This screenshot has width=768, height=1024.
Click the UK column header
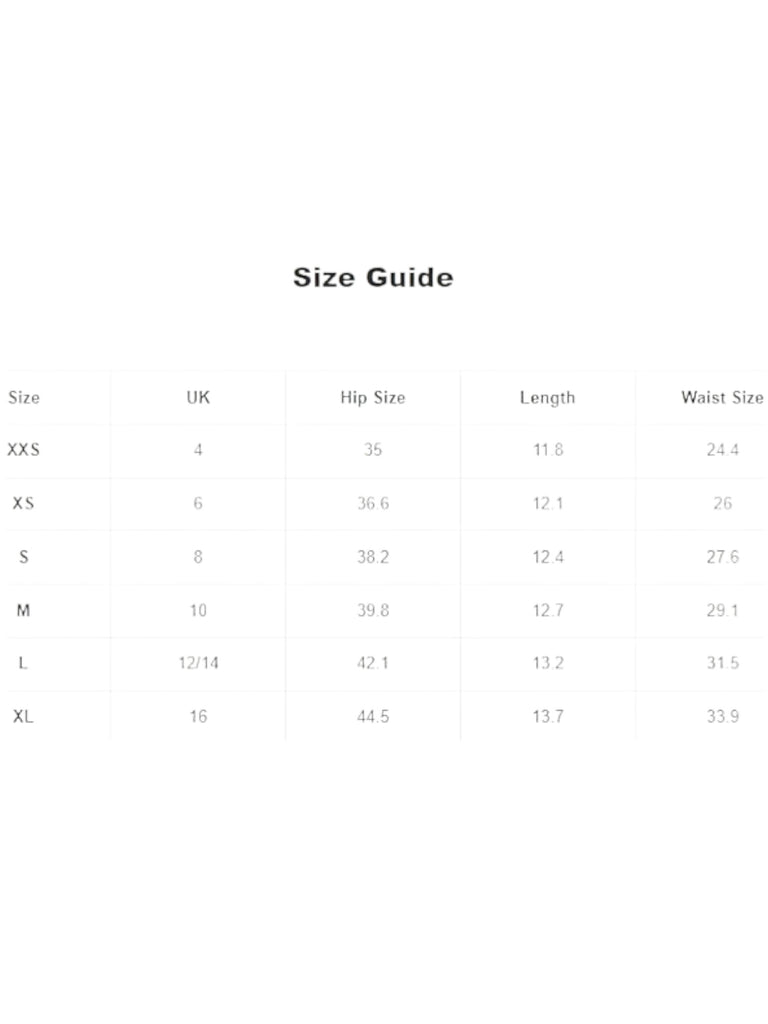[198, 397]
